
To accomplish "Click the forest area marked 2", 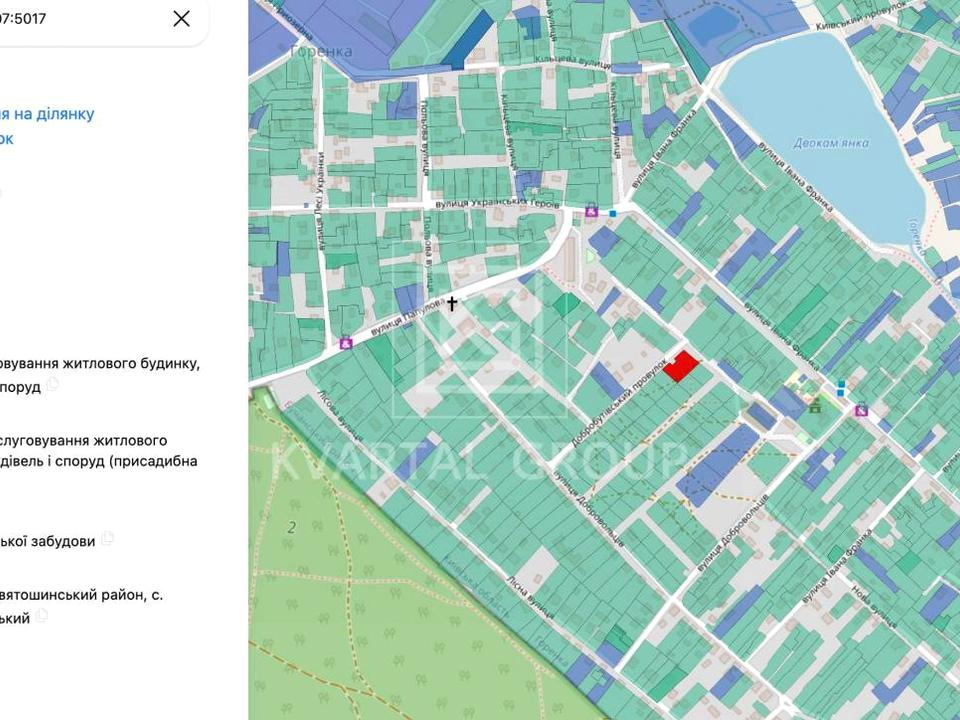I will 292,527.
